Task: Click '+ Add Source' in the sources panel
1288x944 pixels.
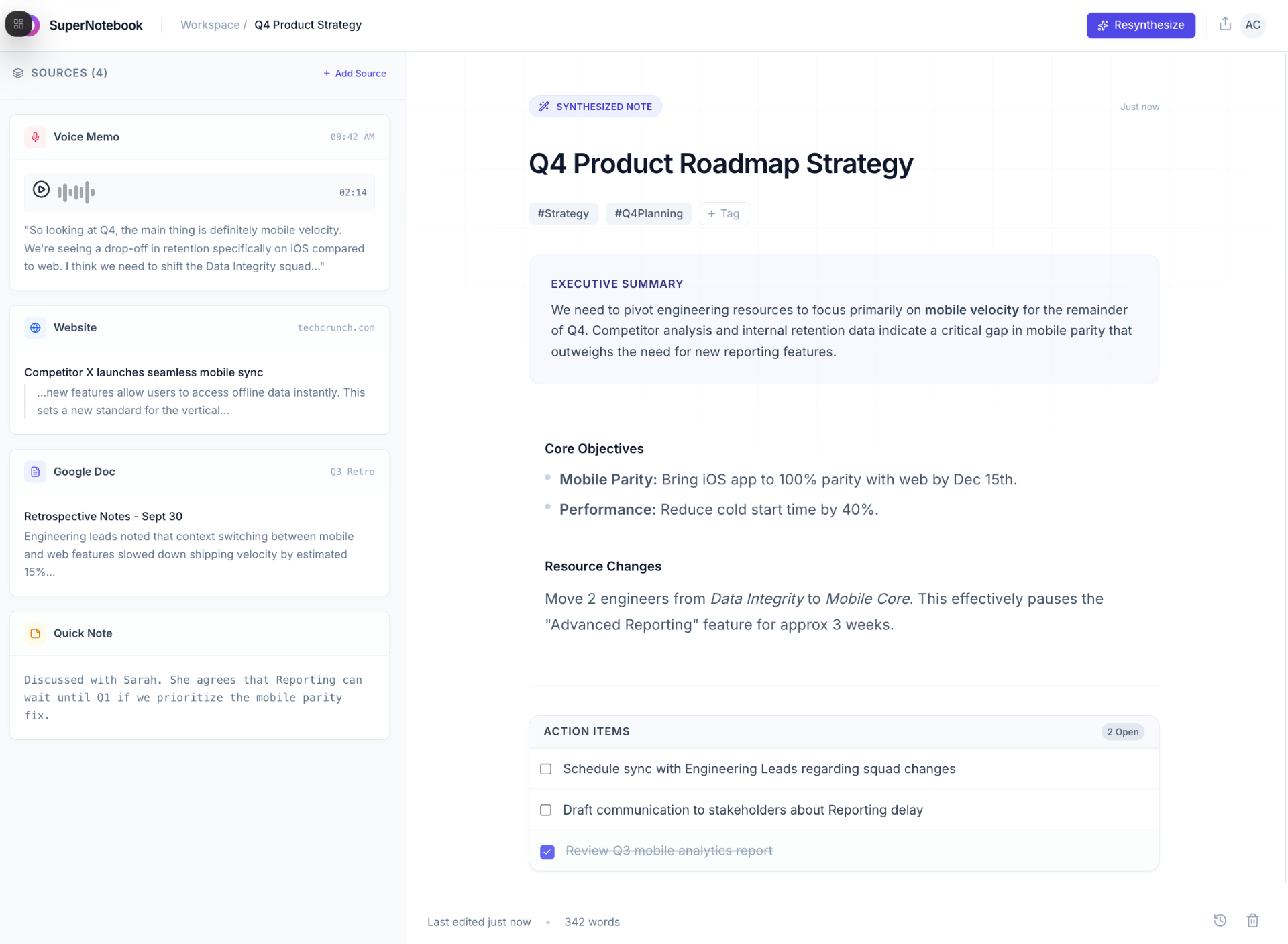Action: [x=354, y=73]
